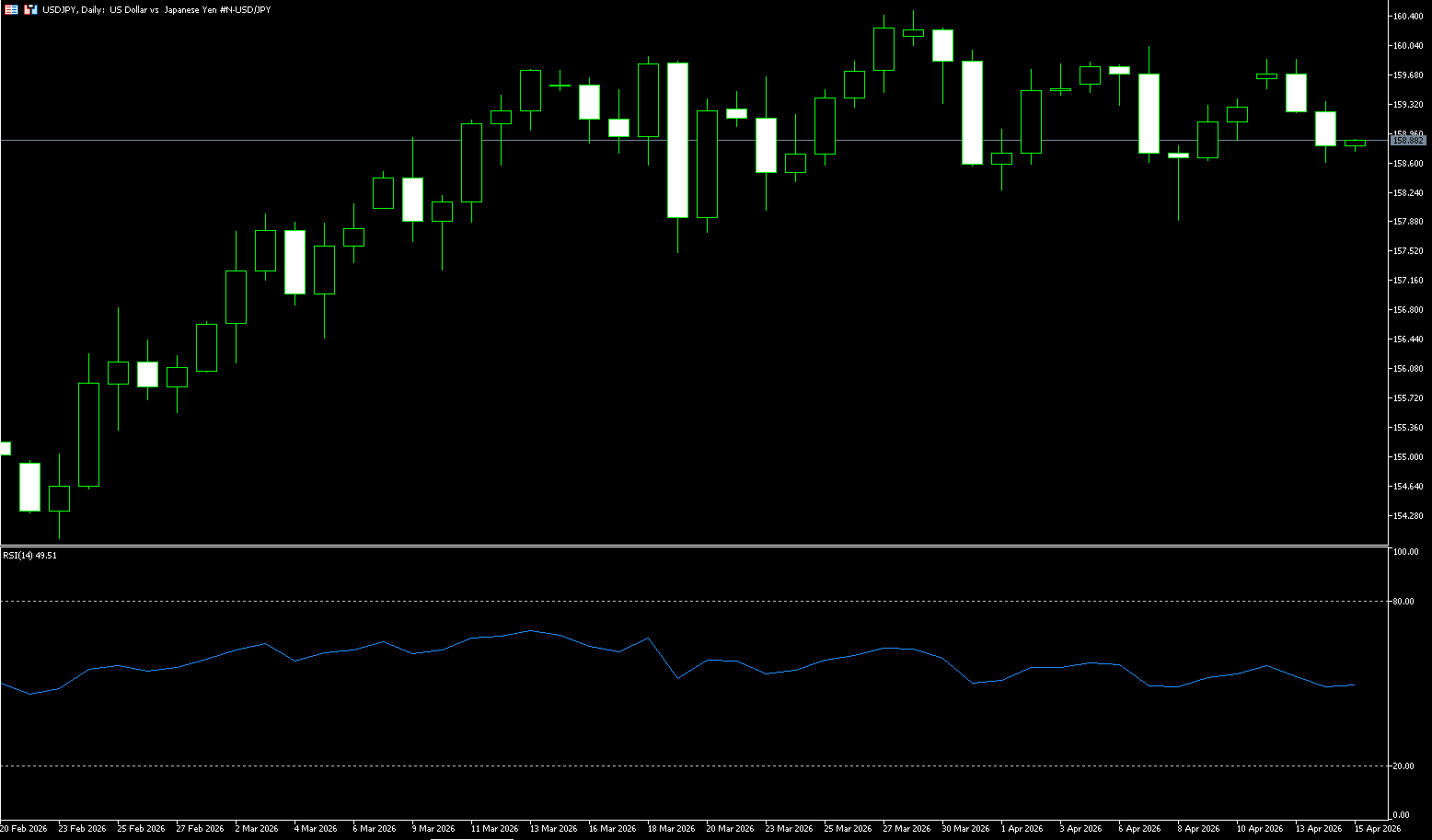The height and width of the screenshot is (840, 1432).
Task: Click the divider between chart and RSI window
Action: point(690,547)
